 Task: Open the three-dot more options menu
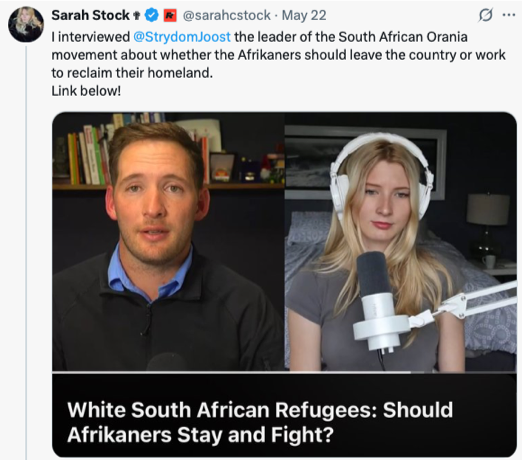point(509,15)
